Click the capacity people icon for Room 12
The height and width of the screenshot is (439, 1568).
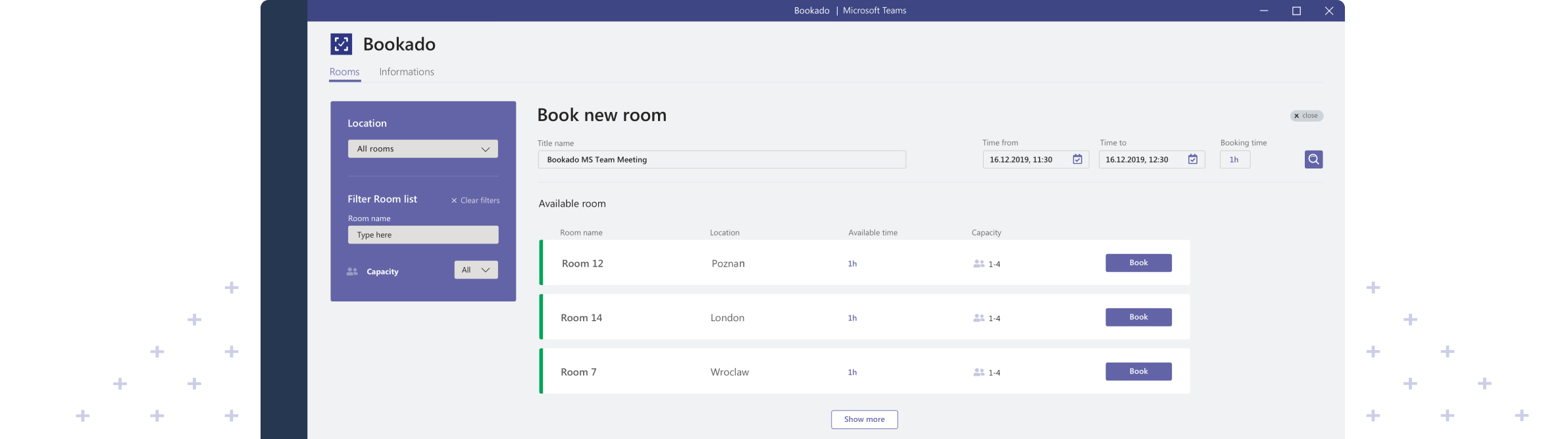tap(979, 263)
